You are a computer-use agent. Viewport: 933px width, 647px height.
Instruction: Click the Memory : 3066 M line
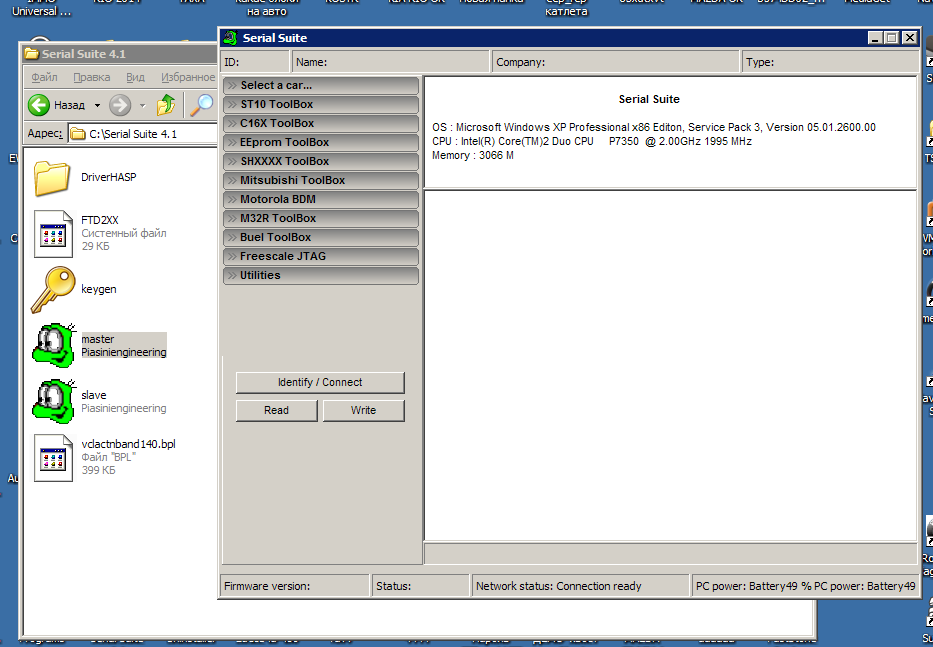point(473,155)
